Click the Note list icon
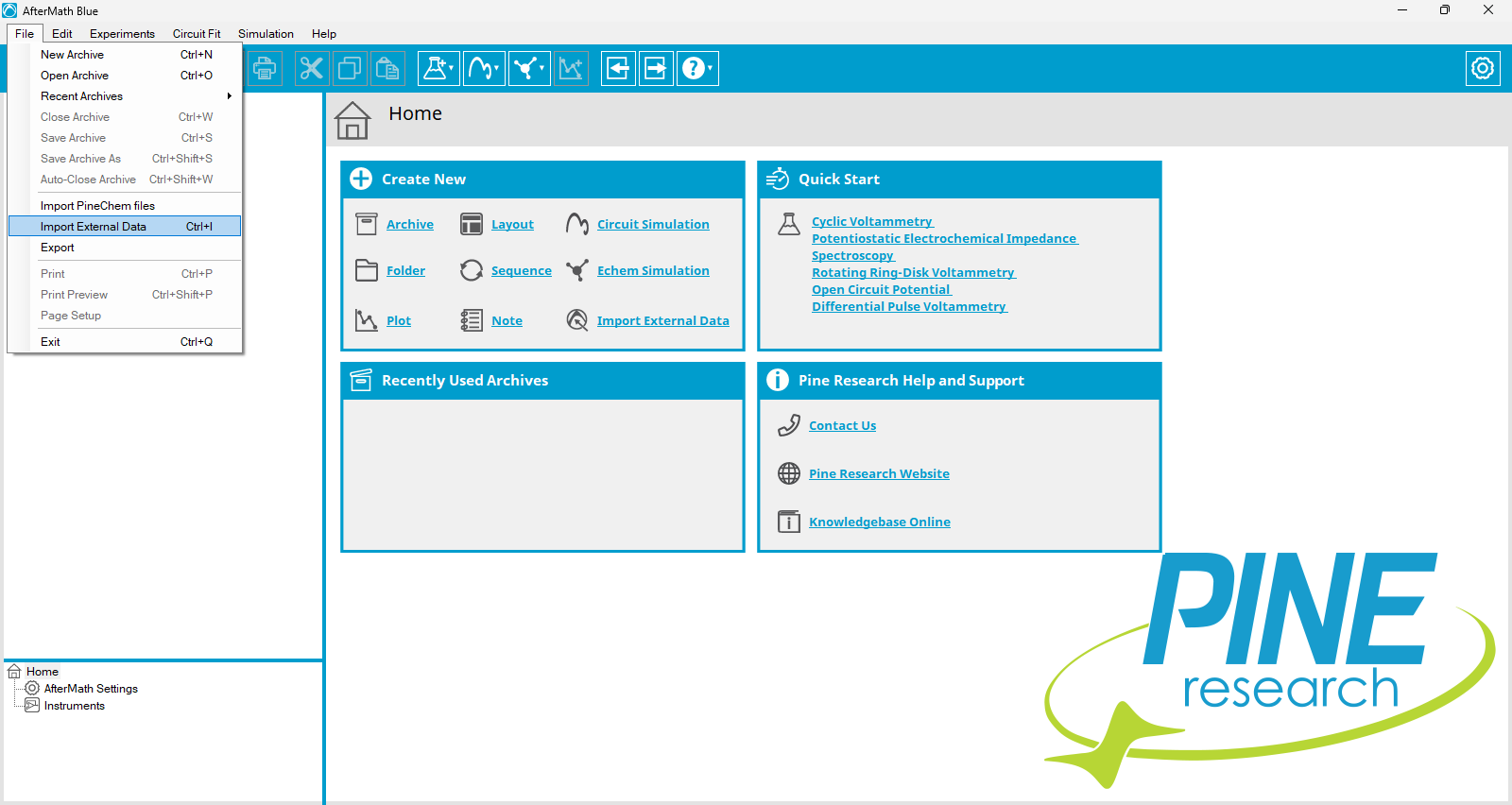The width and height of the screenshot is (1512, 805). coord(472,320)
